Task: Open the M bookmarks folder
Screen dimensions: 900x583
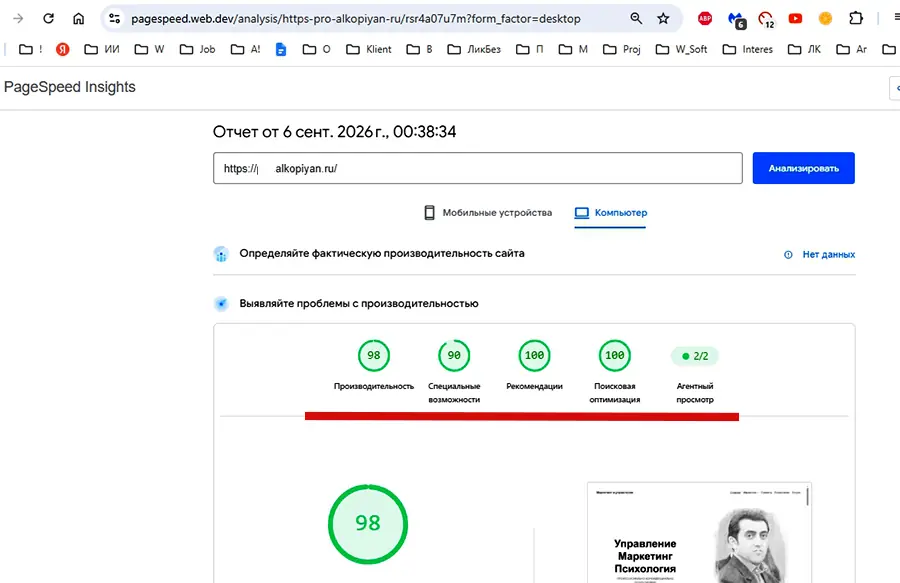Action: tap(573, 49)
